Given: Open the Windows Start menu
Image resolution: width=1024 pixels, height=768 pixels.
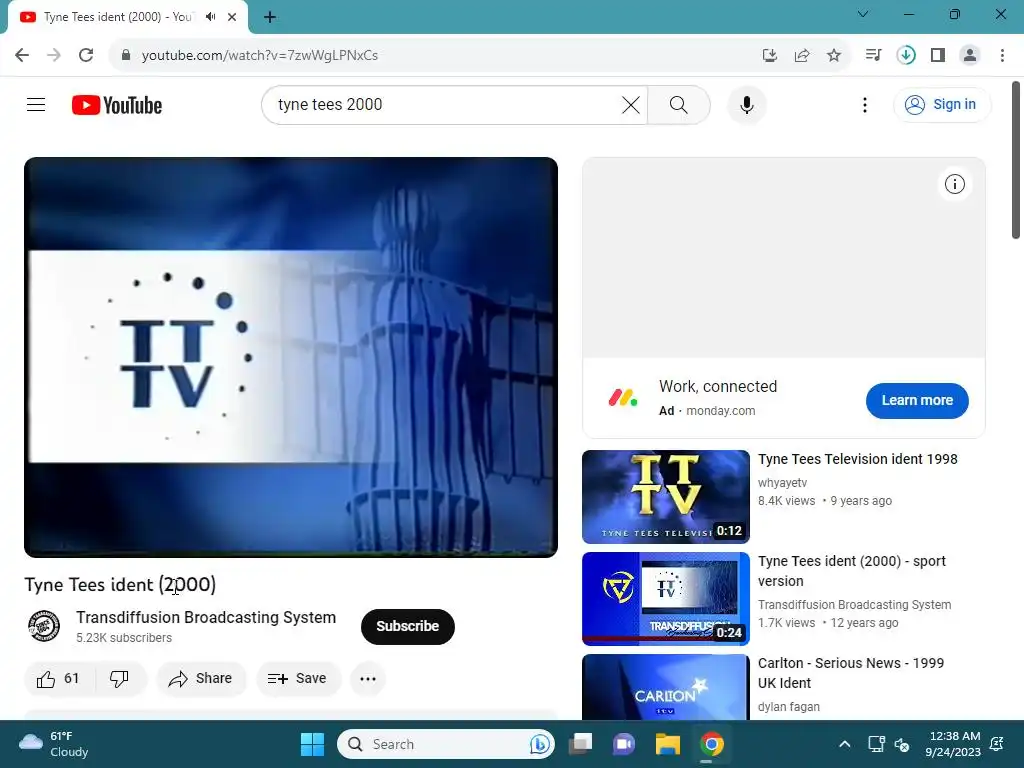Looking at the screenshot, I should point(312,744).
